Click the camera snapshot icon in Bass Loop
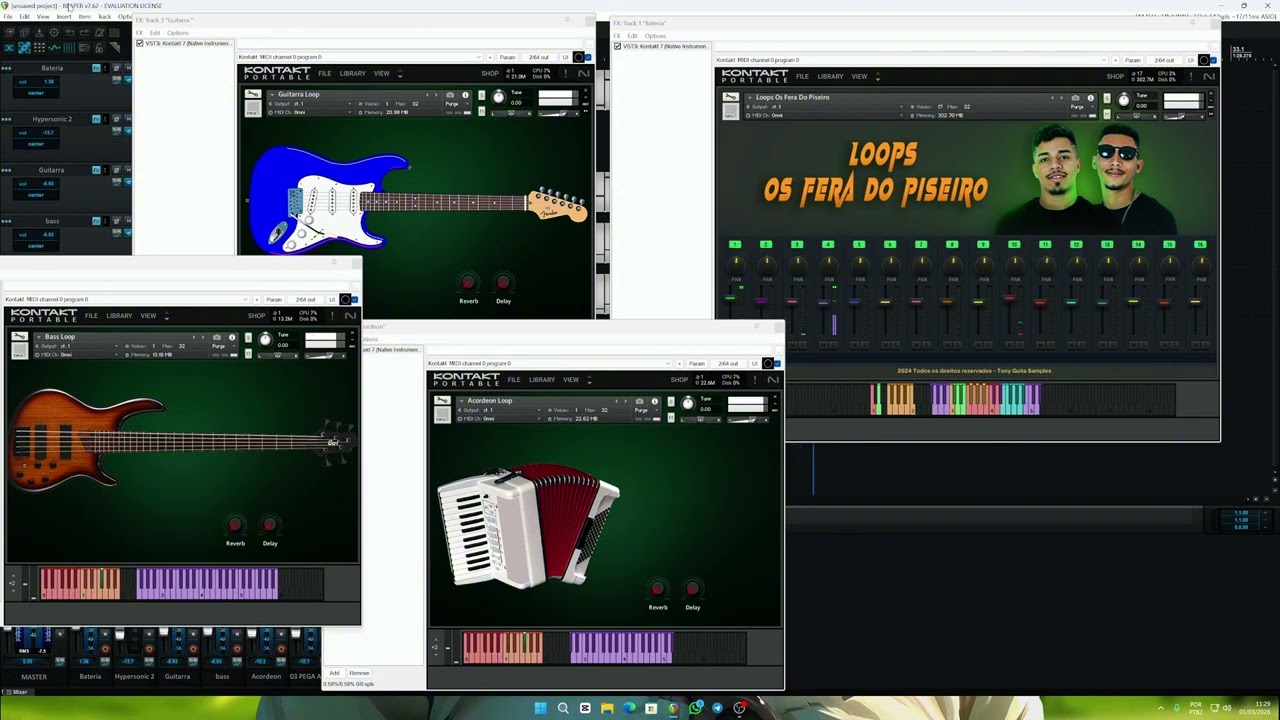 coord(217,337)
